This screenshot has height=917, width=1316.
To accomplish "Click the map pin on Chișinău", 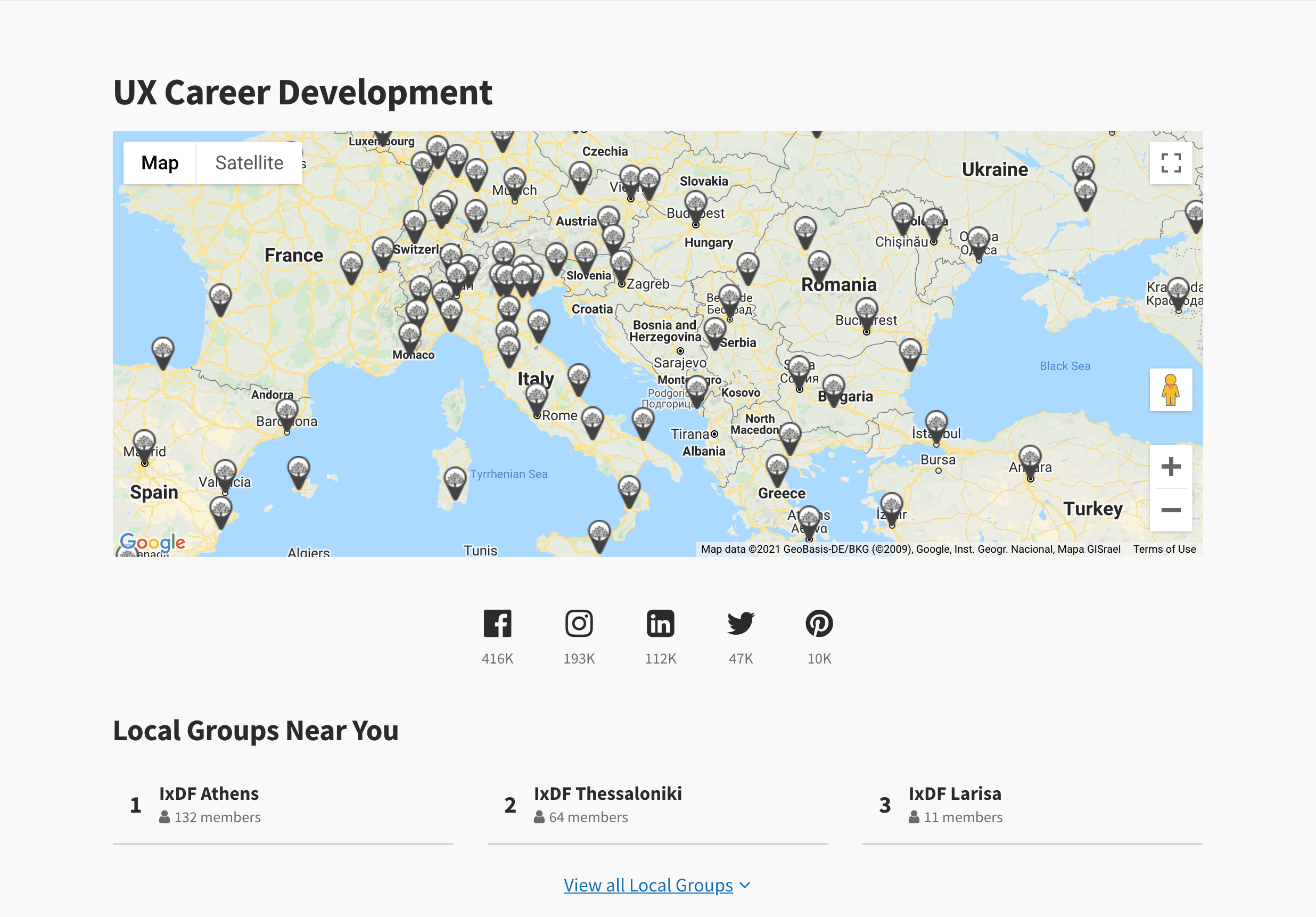I will click(x=934, y=224).
